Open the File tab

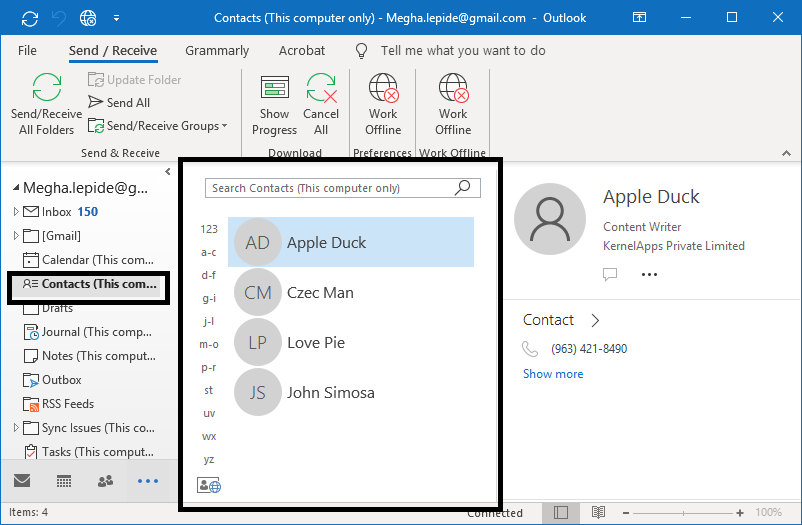pos(27,51)
